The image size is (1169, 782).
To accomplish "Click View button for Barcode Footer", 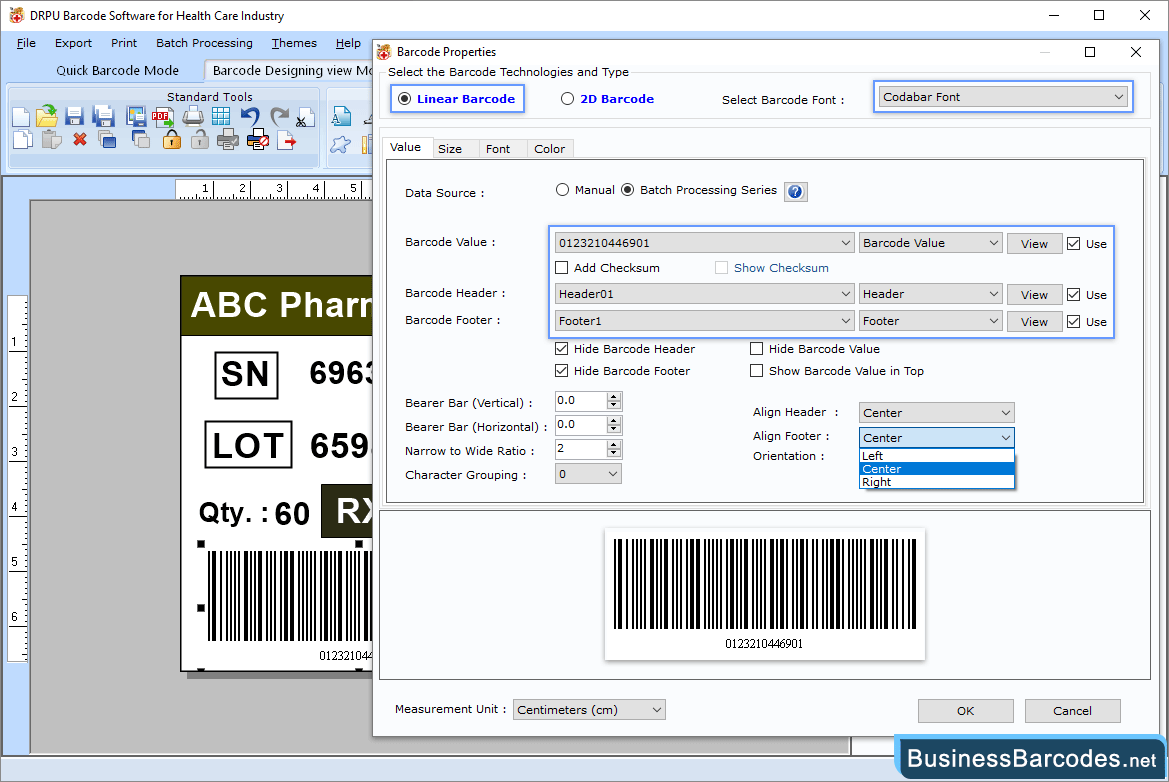I will coord(1034,322).
